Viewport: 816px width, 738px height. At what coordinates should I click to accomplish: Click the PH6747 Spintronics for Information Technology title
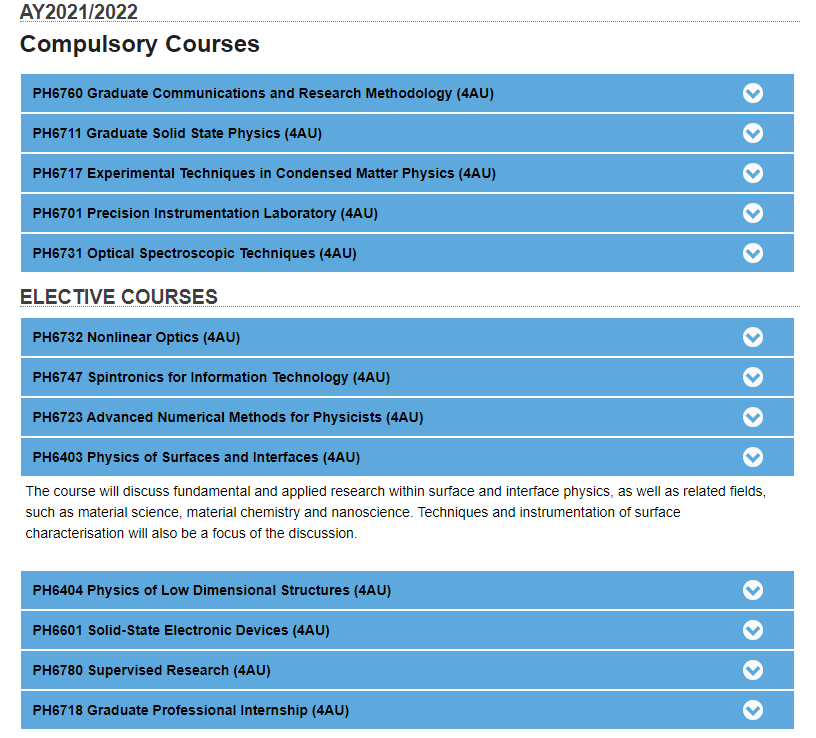[211, 377]
